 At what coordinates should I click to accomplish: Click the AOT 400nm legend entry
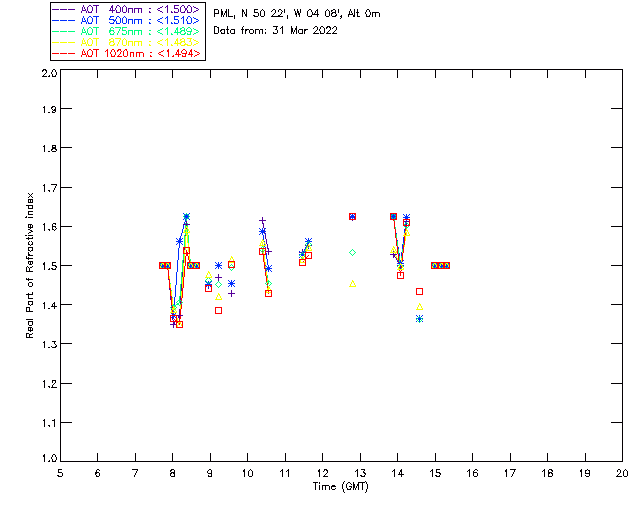click(126, 9)
